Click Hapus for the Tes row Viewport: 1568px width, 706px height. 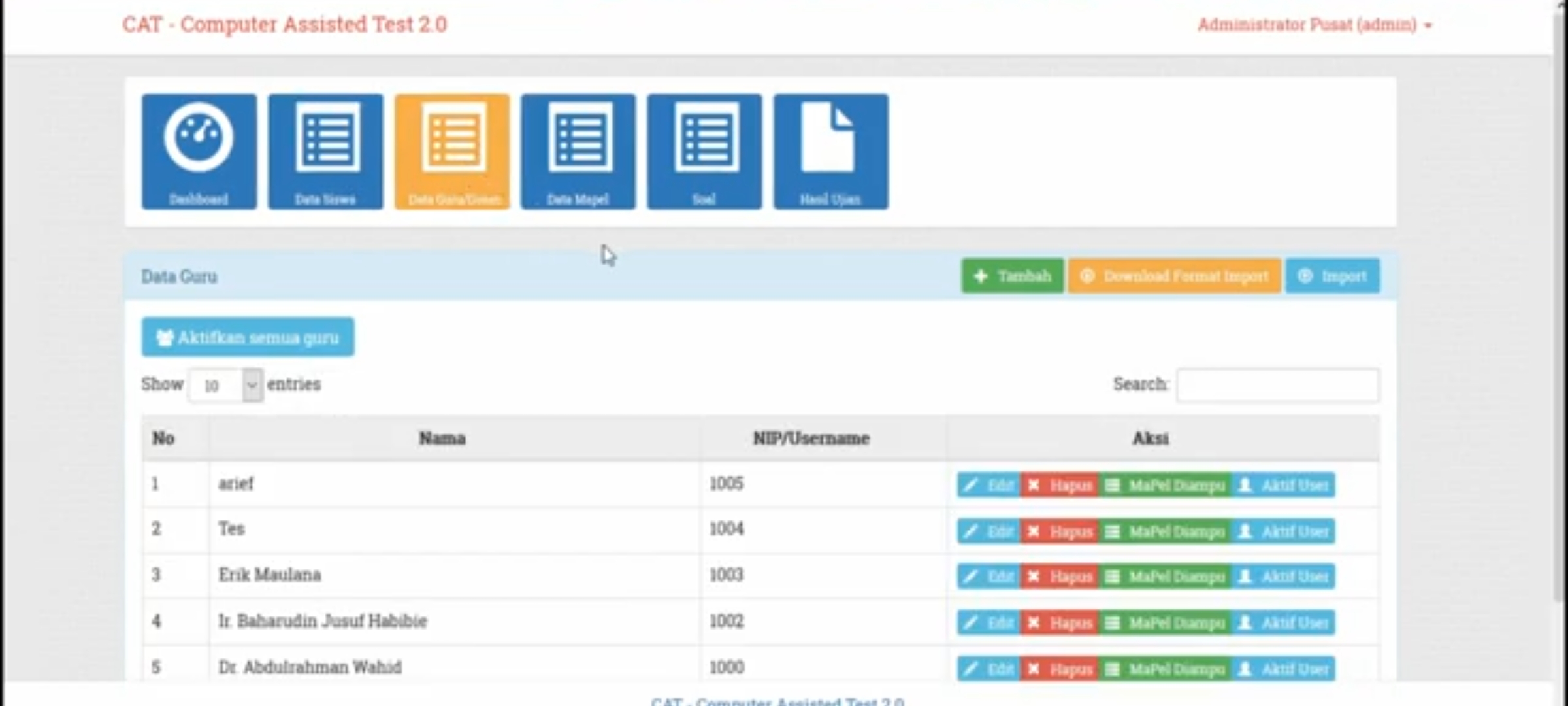click(1060, 531)
